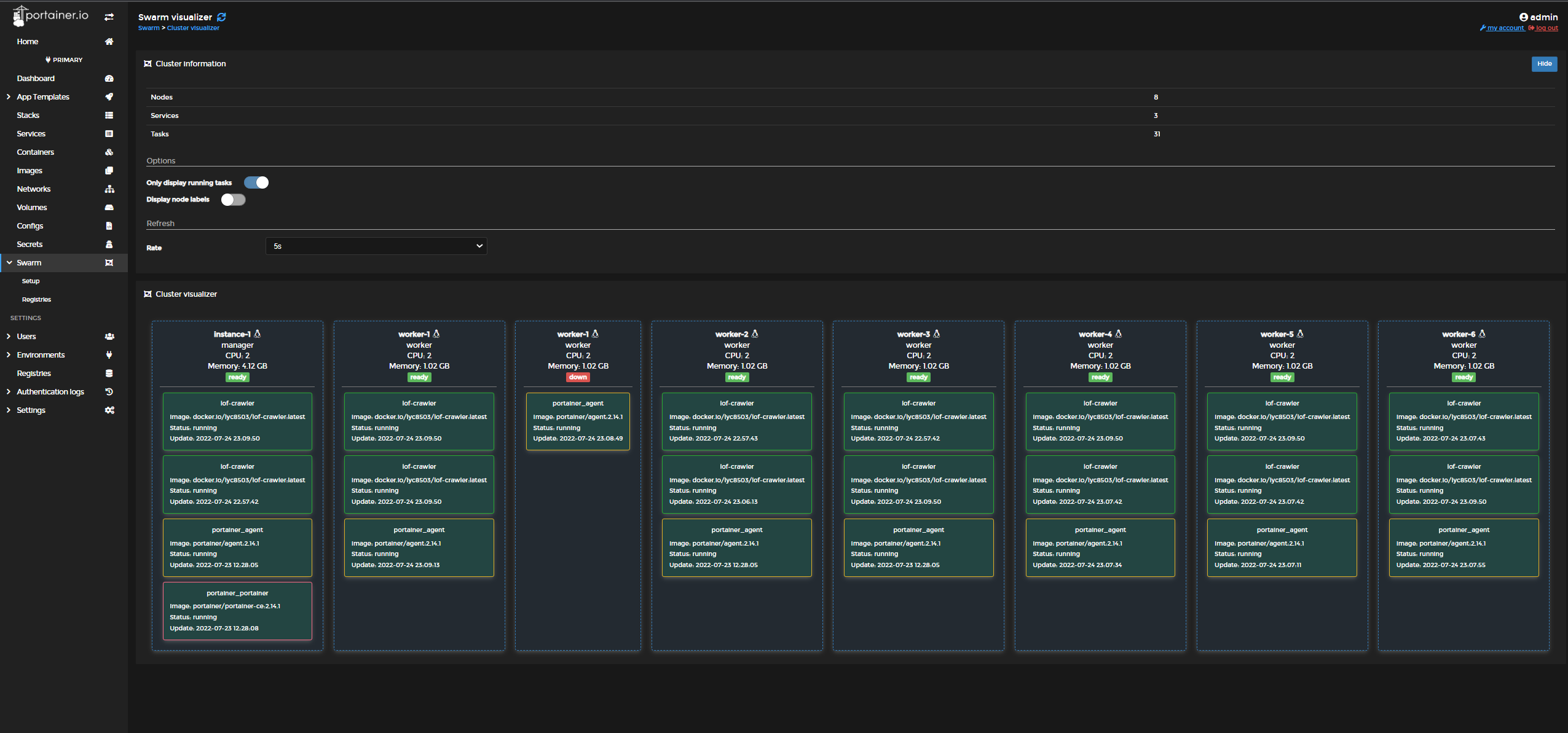Select the portainer_portainer task card

click(237, 611)
